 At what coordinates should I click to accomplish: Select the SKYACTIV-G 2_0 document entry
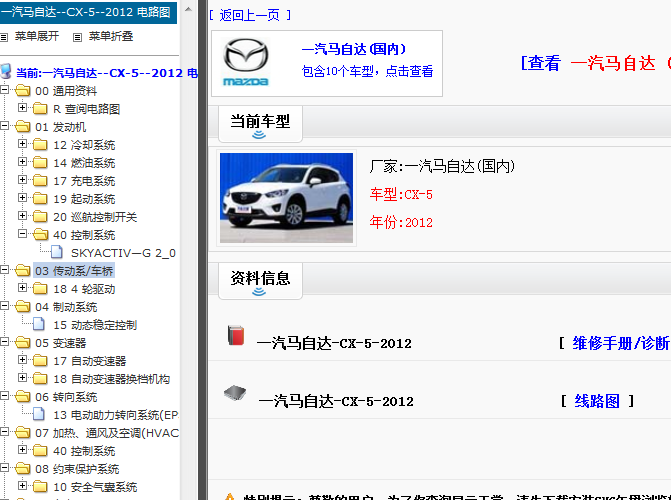pyautogui.click(x=123, y=253)
